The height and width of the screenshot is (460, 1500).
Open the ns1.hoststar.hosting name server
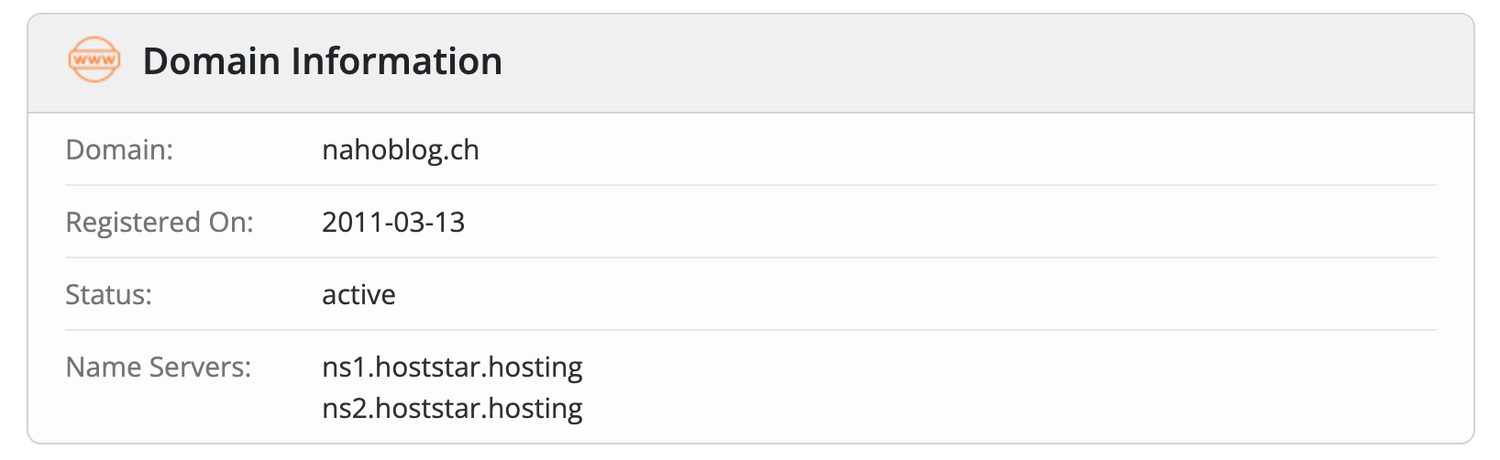452,367
